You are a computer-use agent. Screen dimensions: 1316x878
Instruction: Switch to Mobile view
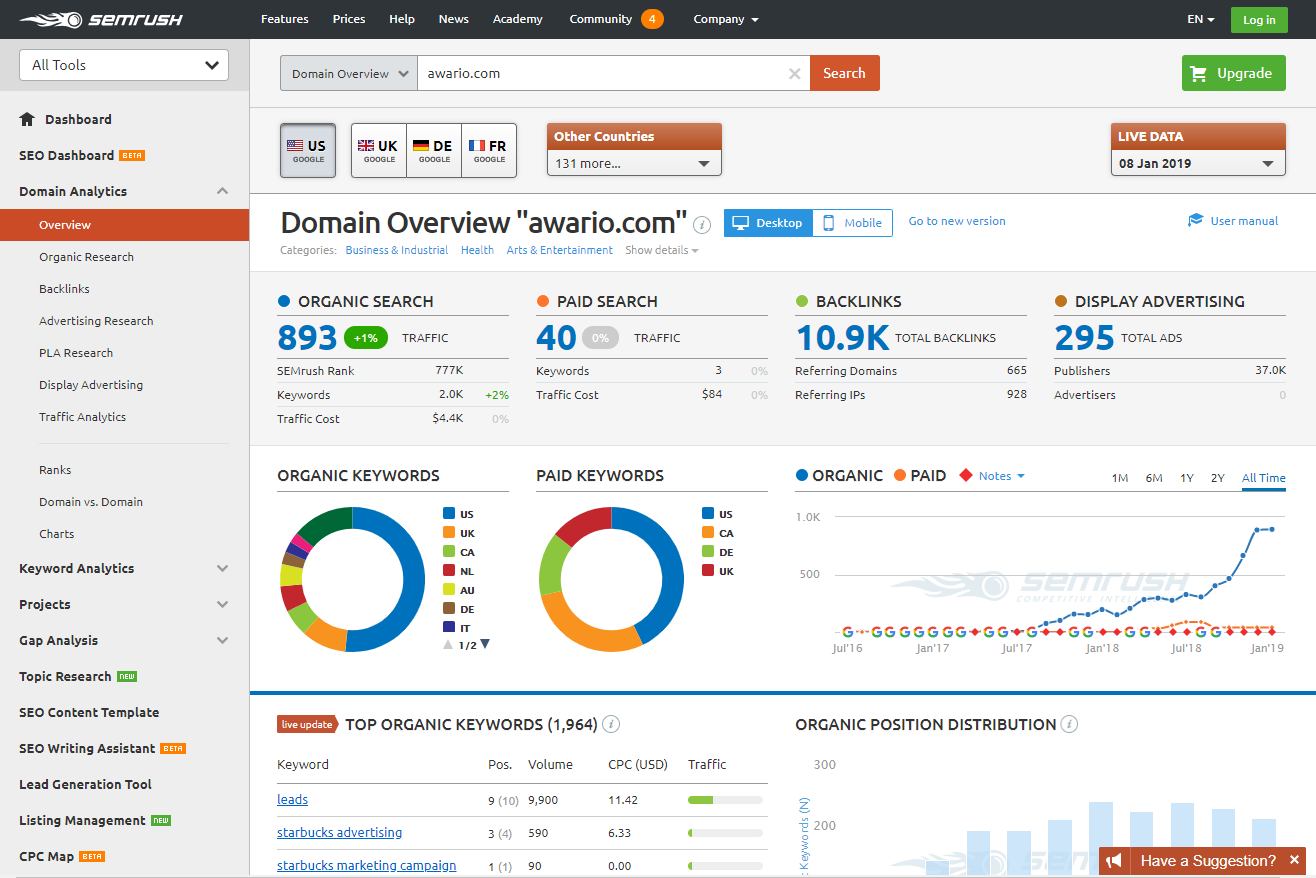point(852,223)
